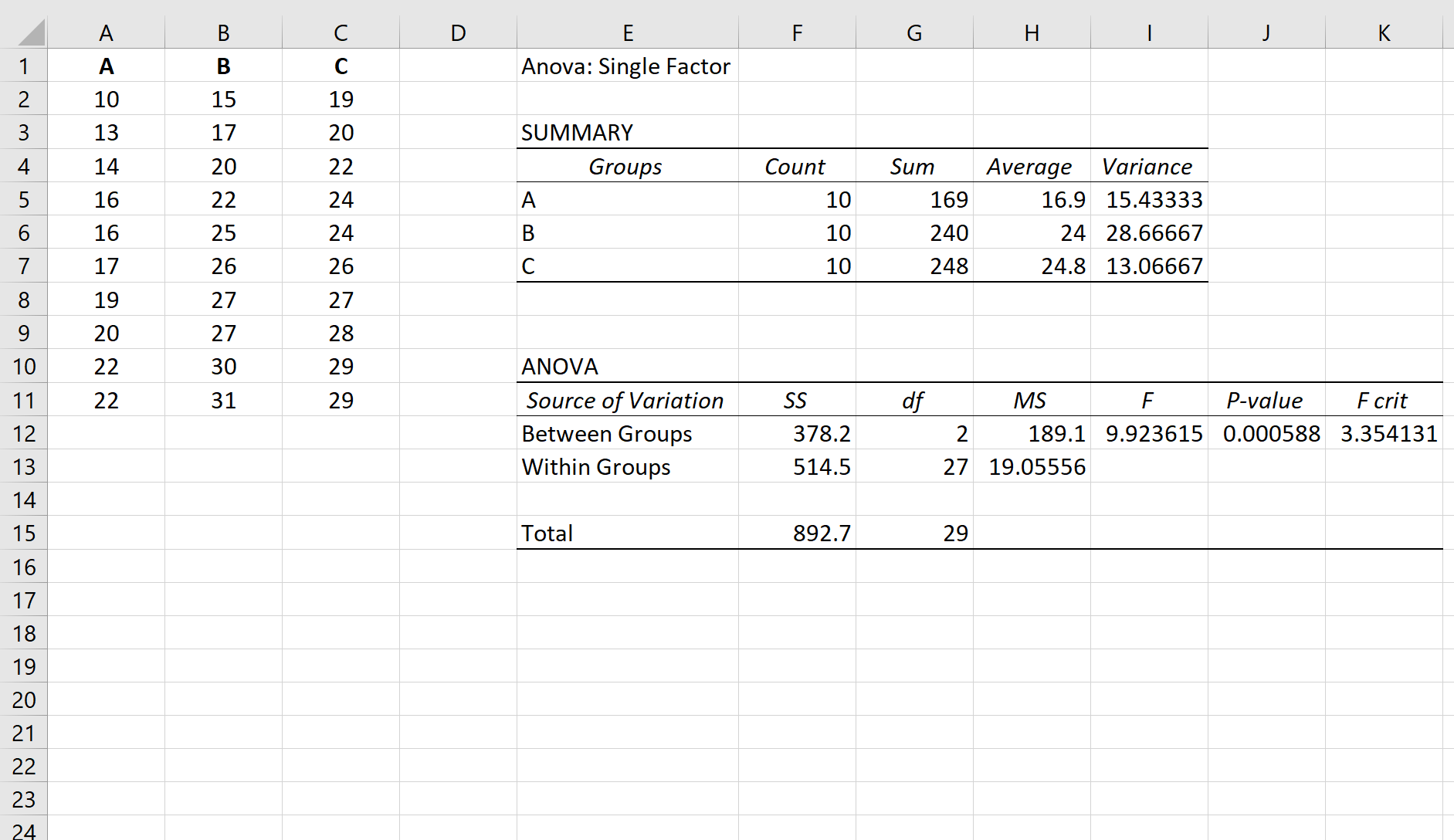Click the Variance column heading cell
The width and height of the screenshot is (1454, 840).
pyautogui.click(x=1147, y=166)
